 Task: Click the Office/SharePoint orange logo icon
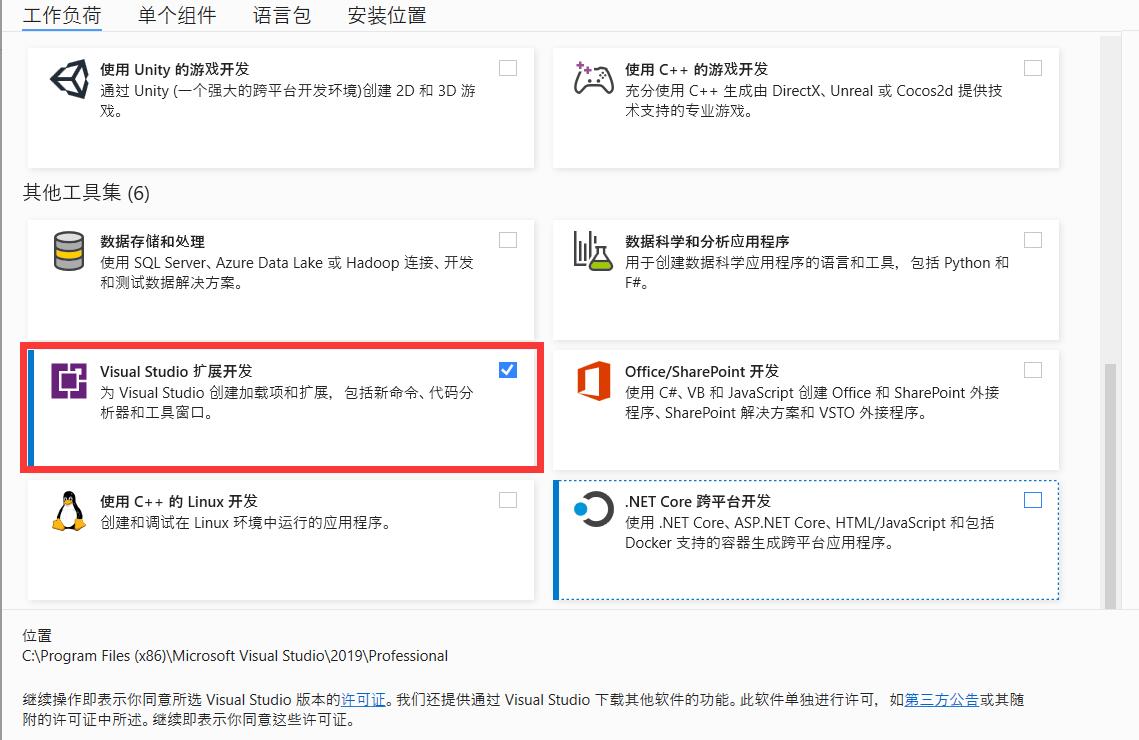pos(593,381)
